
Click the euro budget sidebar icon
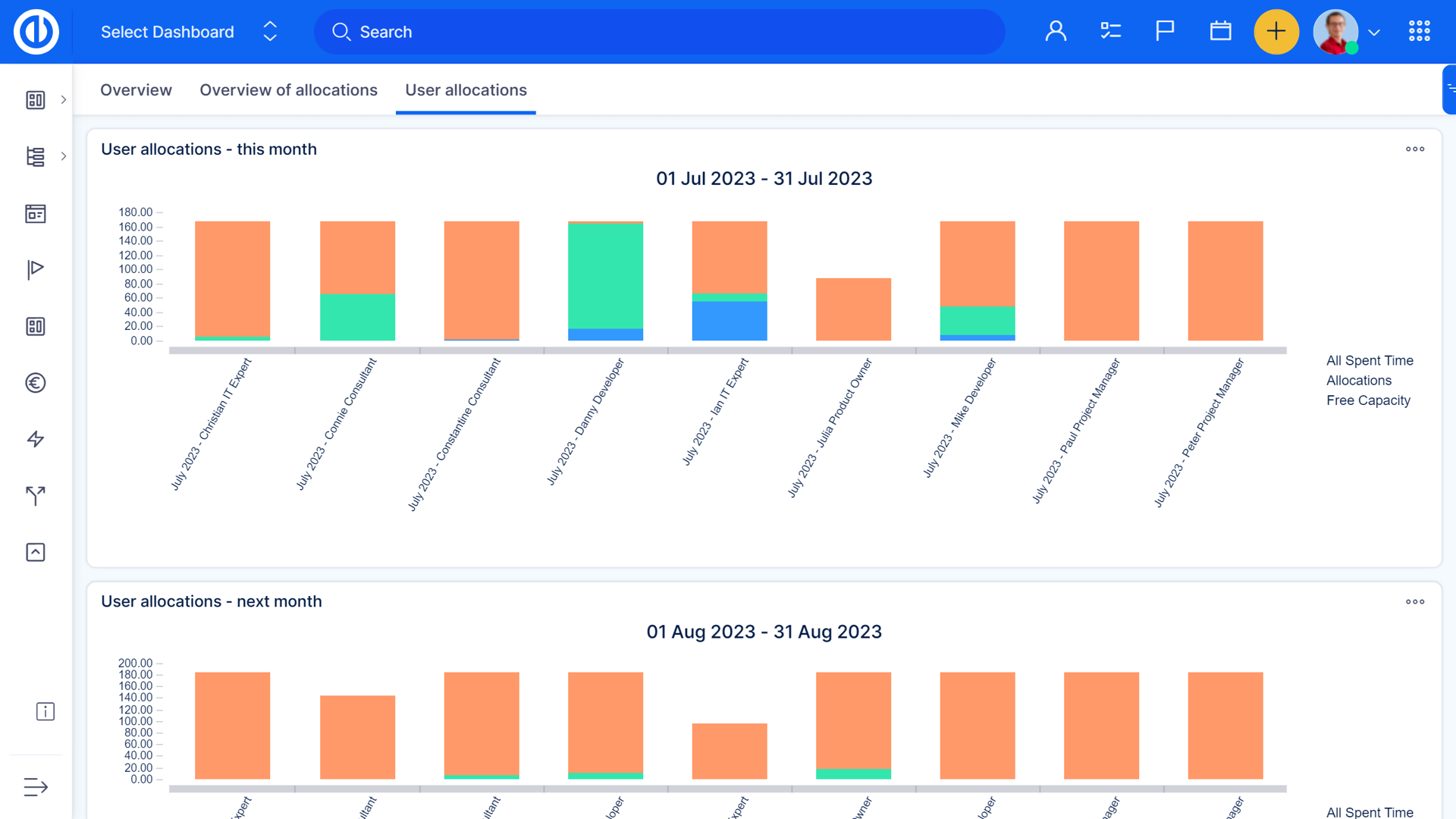click(x=36, y=383)
